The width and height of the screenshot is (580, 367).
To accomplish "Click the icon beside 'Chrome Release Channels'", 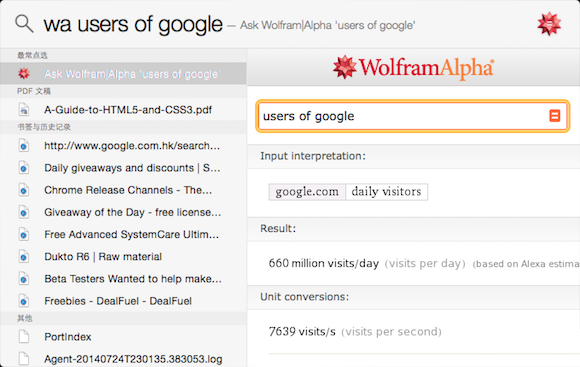I will point(24,190).
